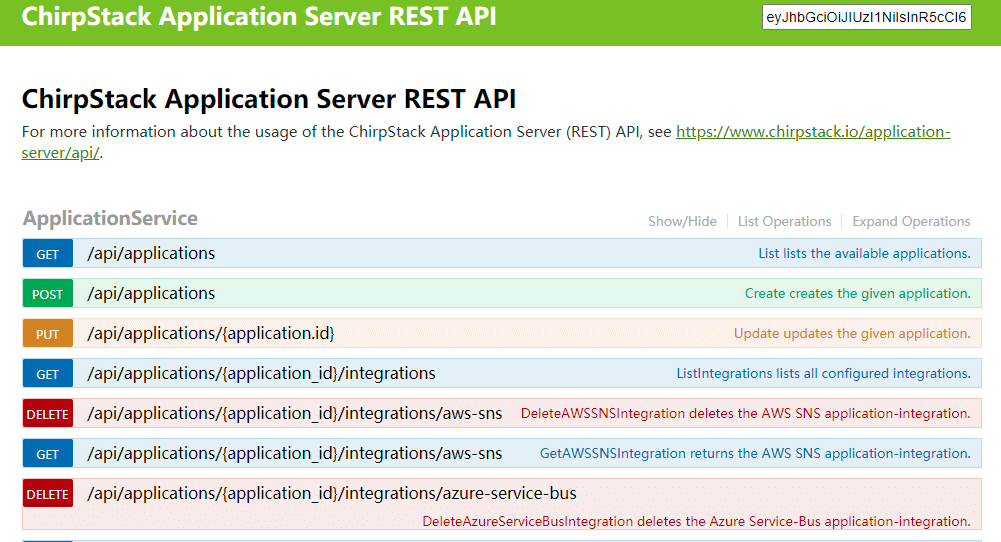
Task: Click 'Create creates the given application.' description
Action: click(x=857, y=294)
